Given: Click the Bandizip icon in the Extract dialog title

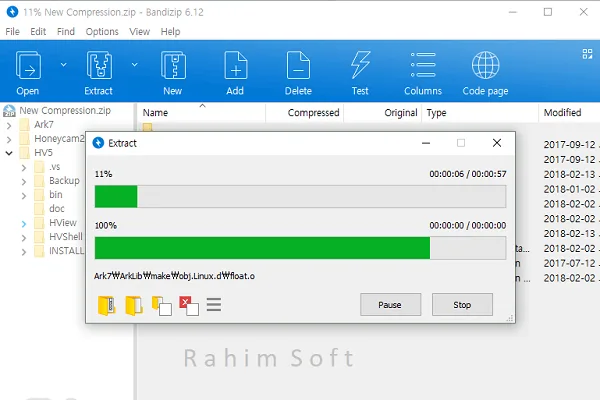Looking at the screenshot, I should point(98,143).
